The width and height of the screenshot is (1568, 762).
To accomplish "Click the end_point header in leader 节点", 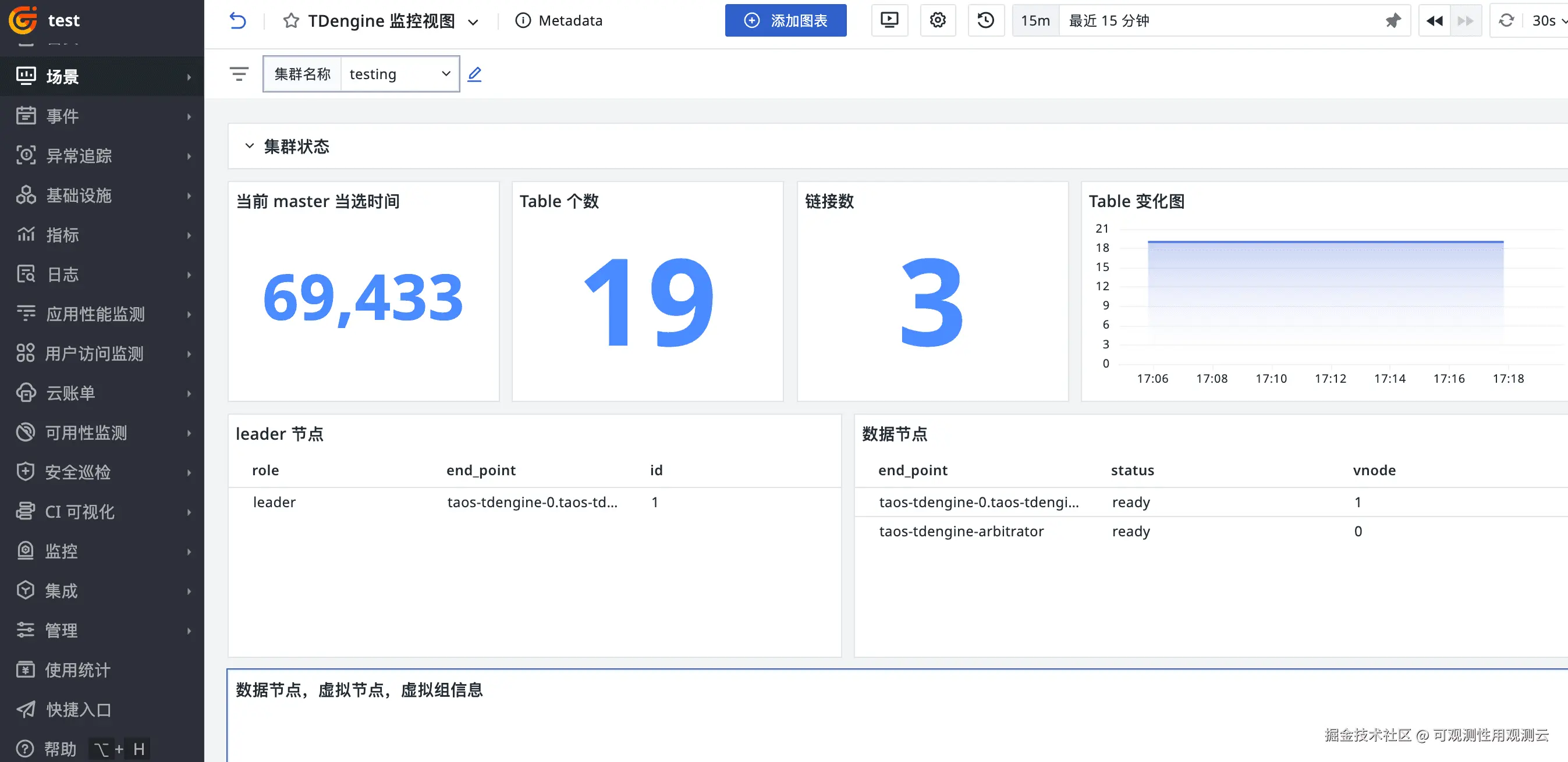I will pos(481,470).
